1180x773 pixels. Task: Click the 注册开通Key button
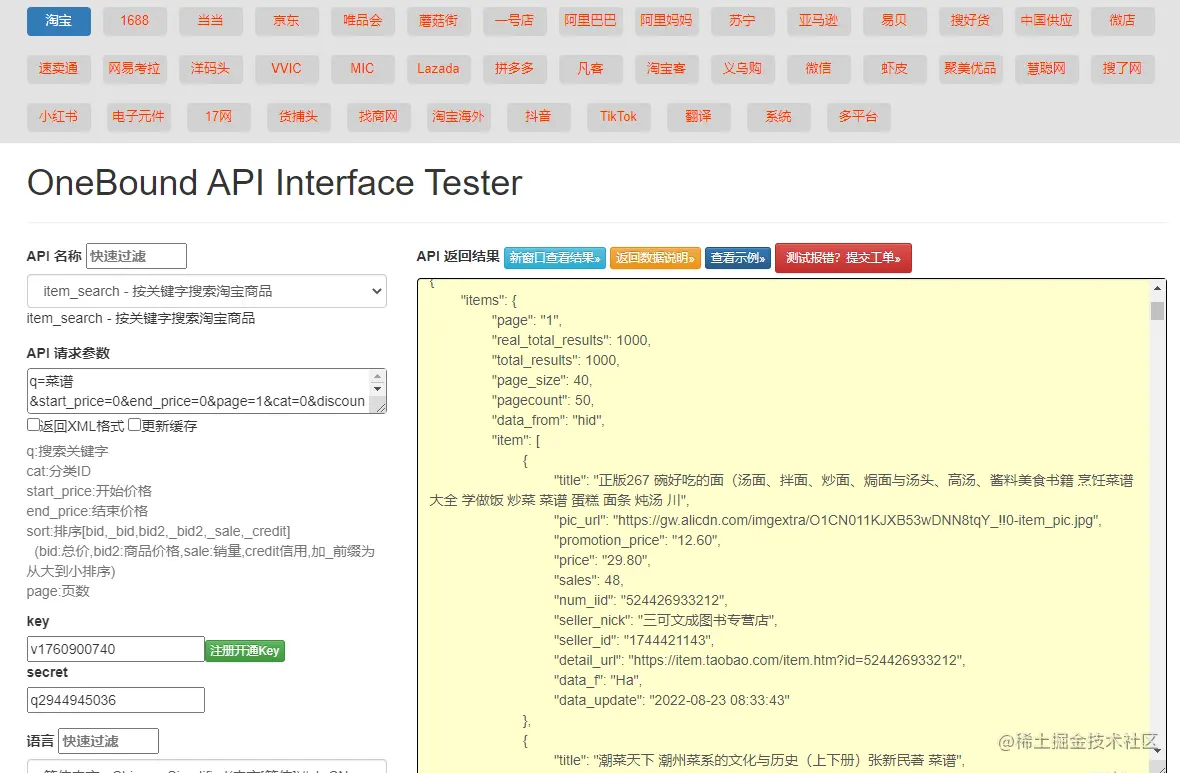245,650
